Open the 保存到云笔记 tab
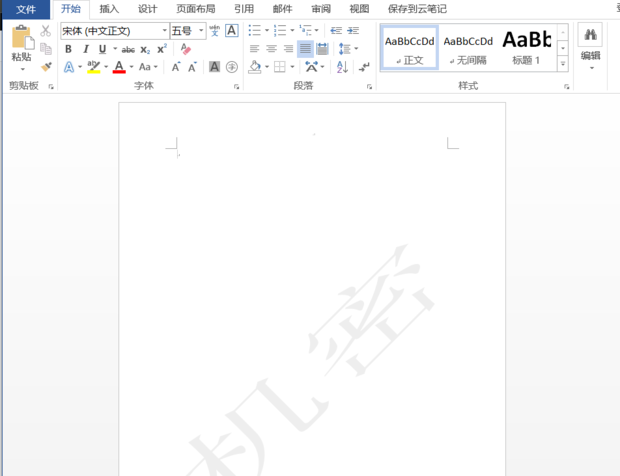The image size is (620, 476). click(x=417, y=9)
